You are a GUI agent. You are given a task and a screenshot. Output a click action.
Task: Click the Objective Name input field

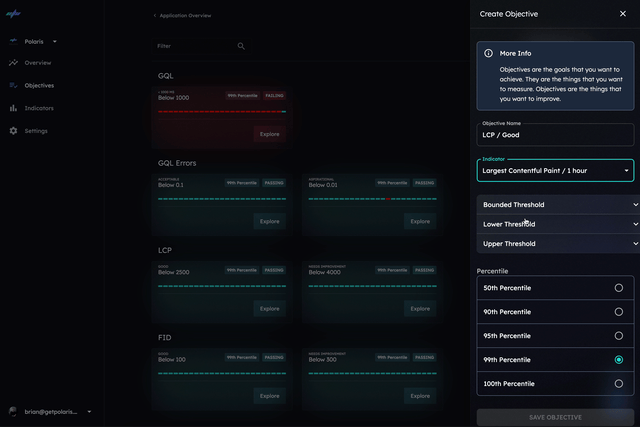click(x=555, y=135)
